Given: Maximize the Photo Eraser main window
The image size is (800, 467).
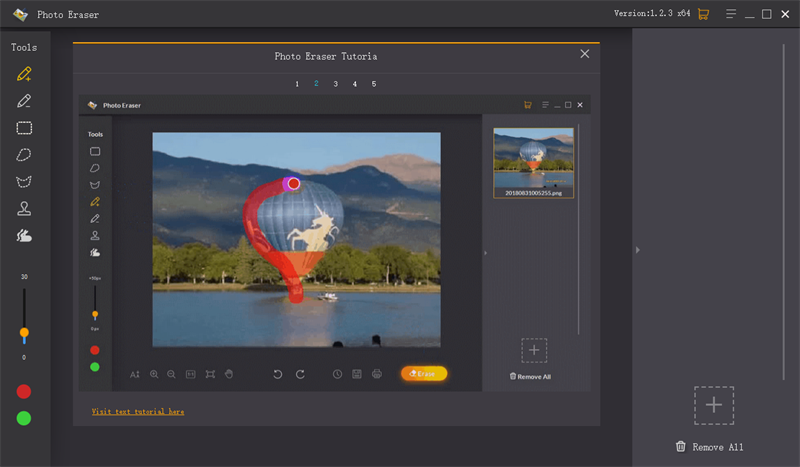Looking at the screenshot, I should 767,14.
